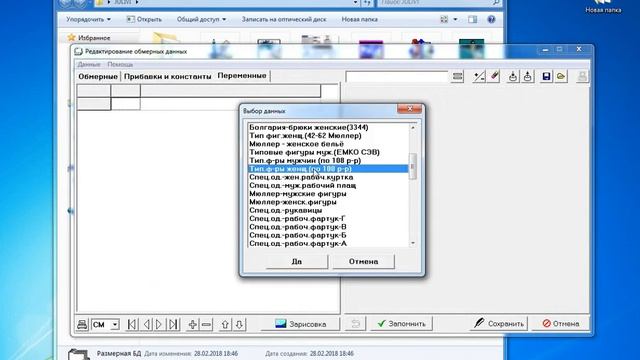Close the Выбор данных dialog
The width and height of the screenshot is (640, 360).
pyautogui.click(x=409, y=109)
